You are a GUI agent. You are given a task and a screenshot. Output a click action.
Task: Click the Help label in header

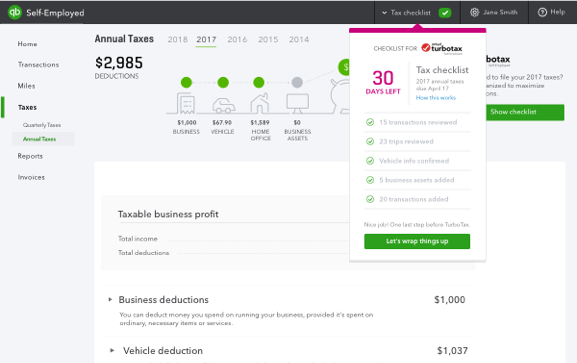[557, 12]
